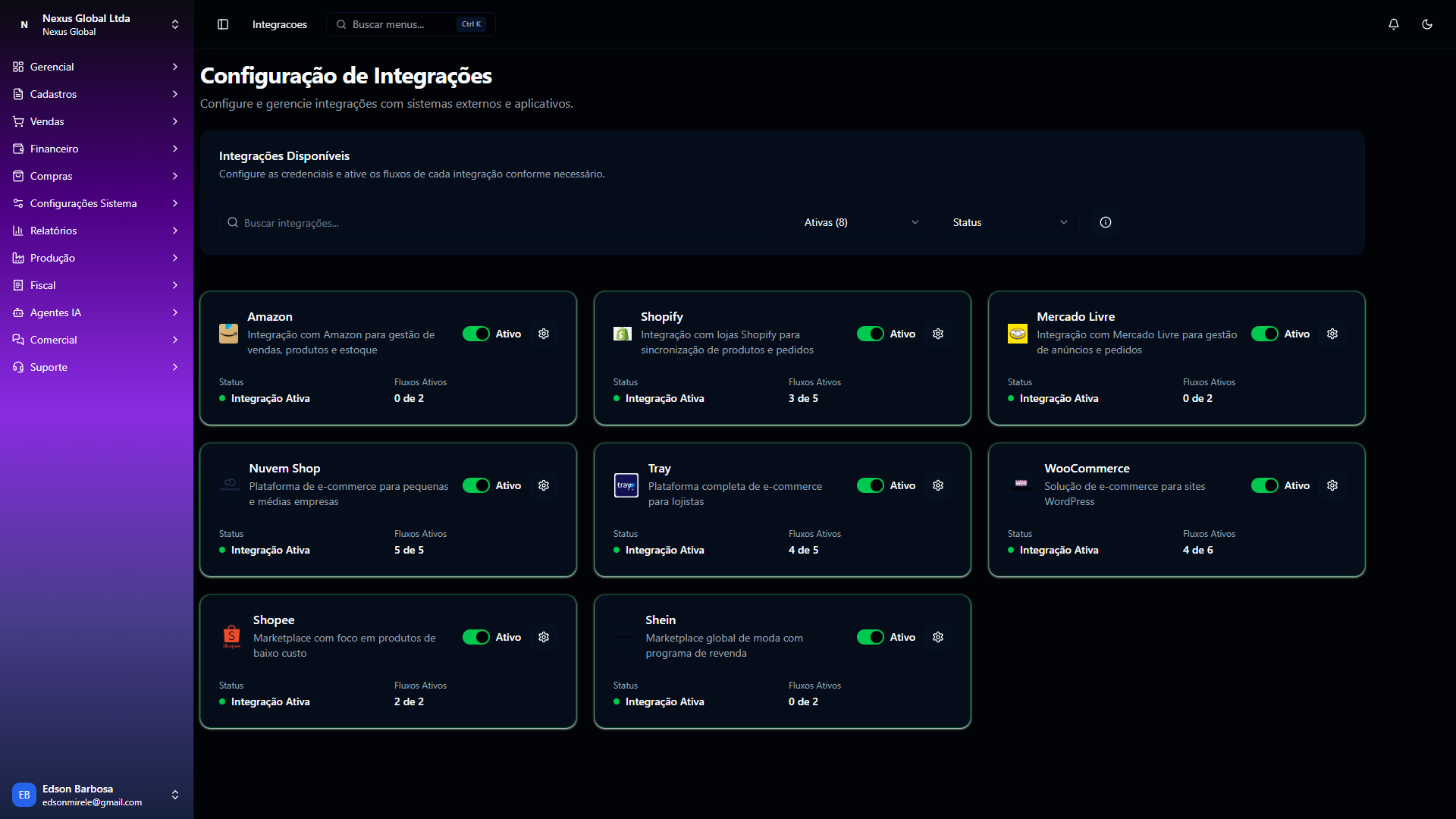The image size is (1456, 819).
Task: Click the EB user avatar
Action: click(x=24, y=795)
